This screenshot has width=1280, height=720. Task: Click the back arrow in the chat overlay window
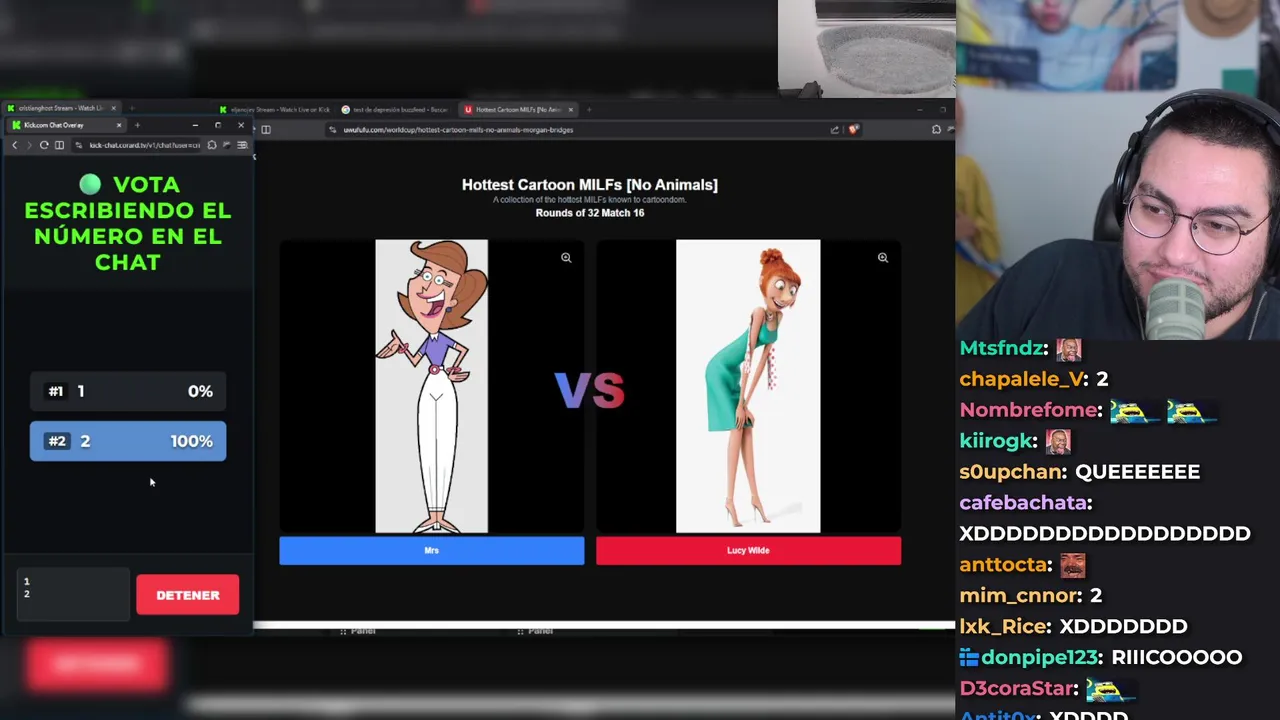pyautogui.click(x=14, y=145)
